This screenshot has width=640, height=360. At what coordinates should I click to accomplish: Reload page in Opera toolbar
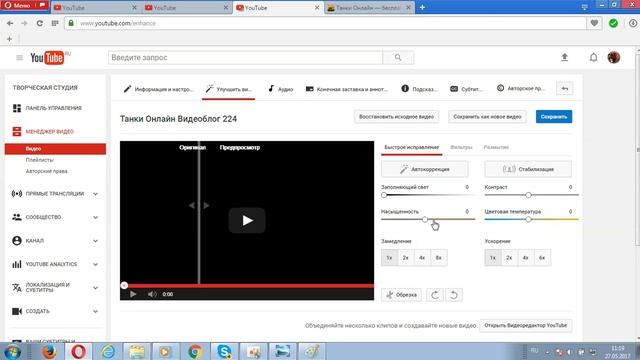pos(40,23)
